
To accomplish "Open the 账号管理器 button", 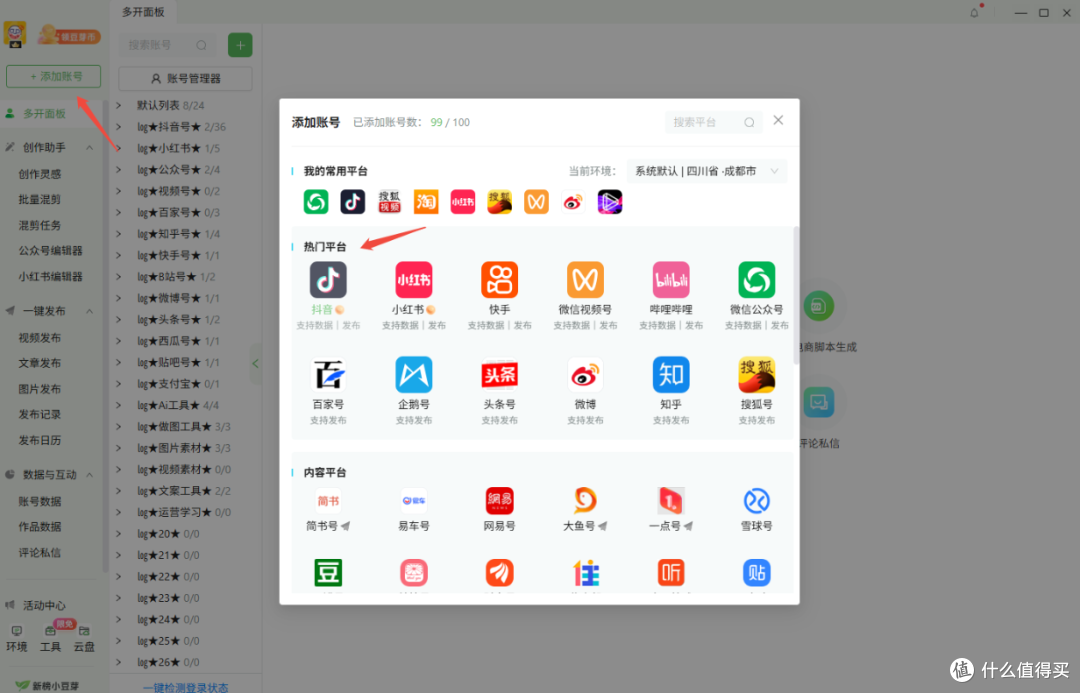I will tap(185, 79).
